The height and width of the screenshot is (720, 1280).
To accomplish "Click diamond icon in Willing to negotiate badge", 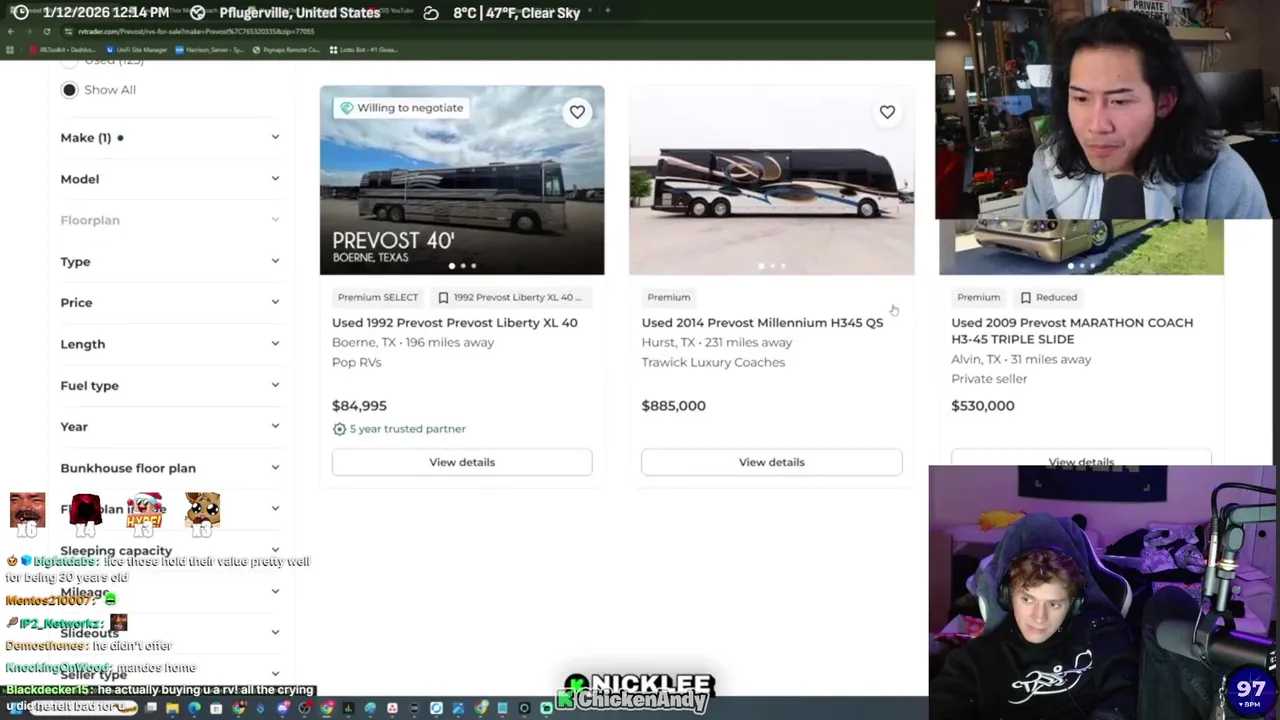I will click(x=346, y=108).
